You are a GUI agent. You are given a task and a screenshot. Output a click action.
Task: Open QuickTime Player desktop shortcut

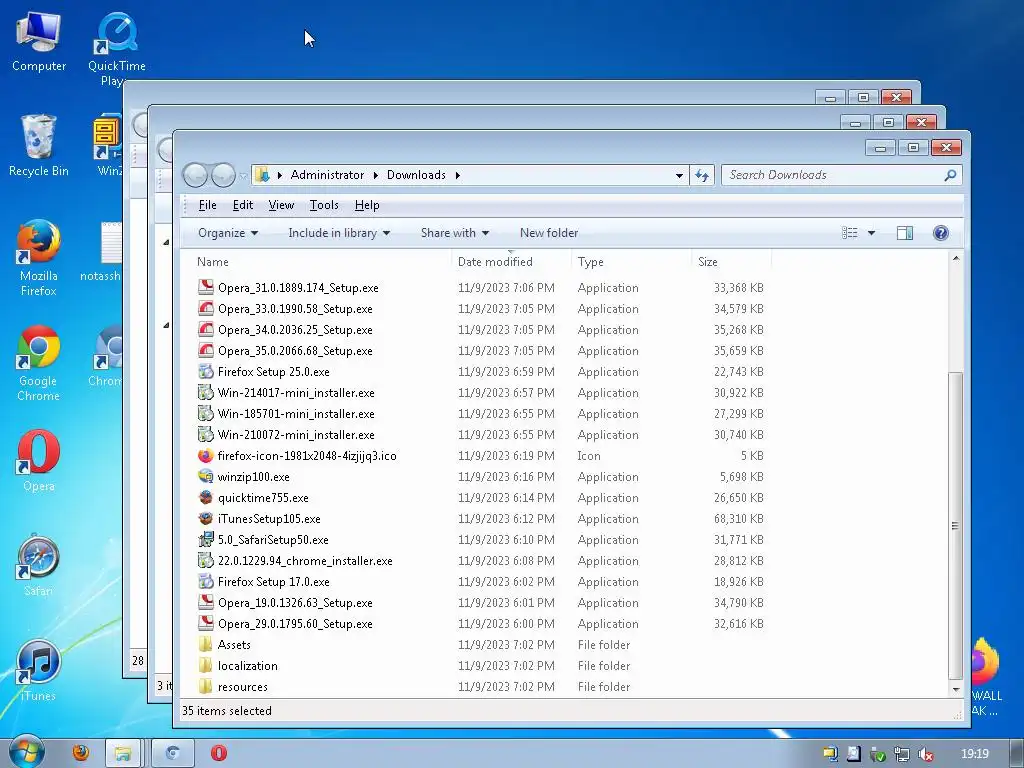[x=117, y=48]
